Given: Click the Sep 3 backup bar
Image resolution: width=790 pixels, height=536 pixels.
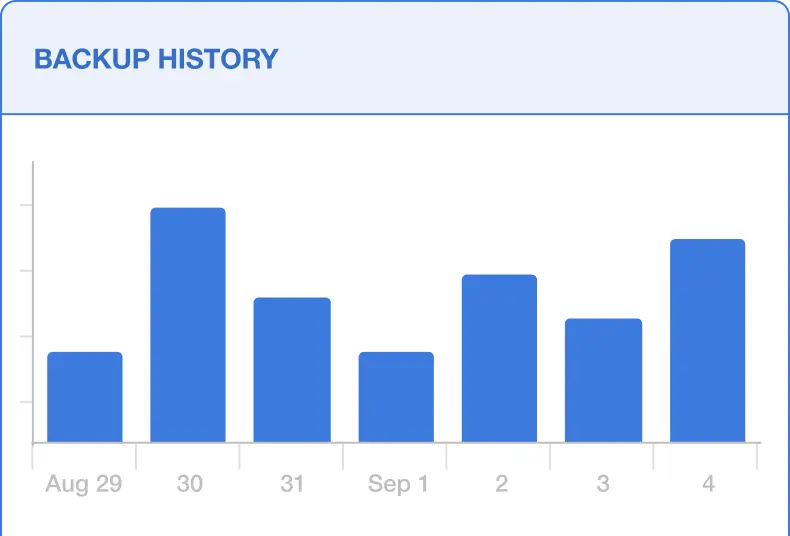Looking at the screenshot, I should tap(603, 380).
